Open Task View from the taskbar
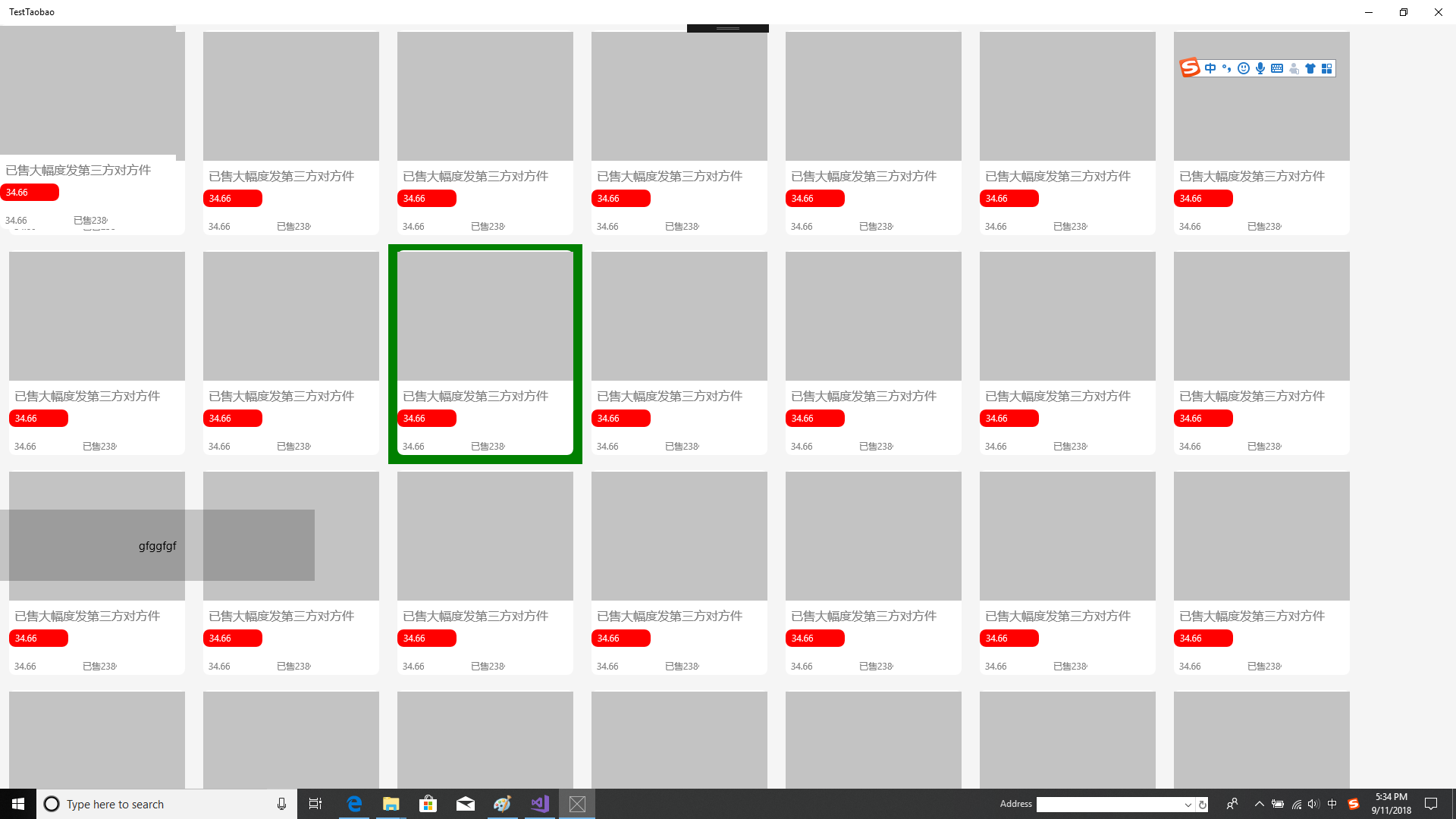 [x=315, y=804]
